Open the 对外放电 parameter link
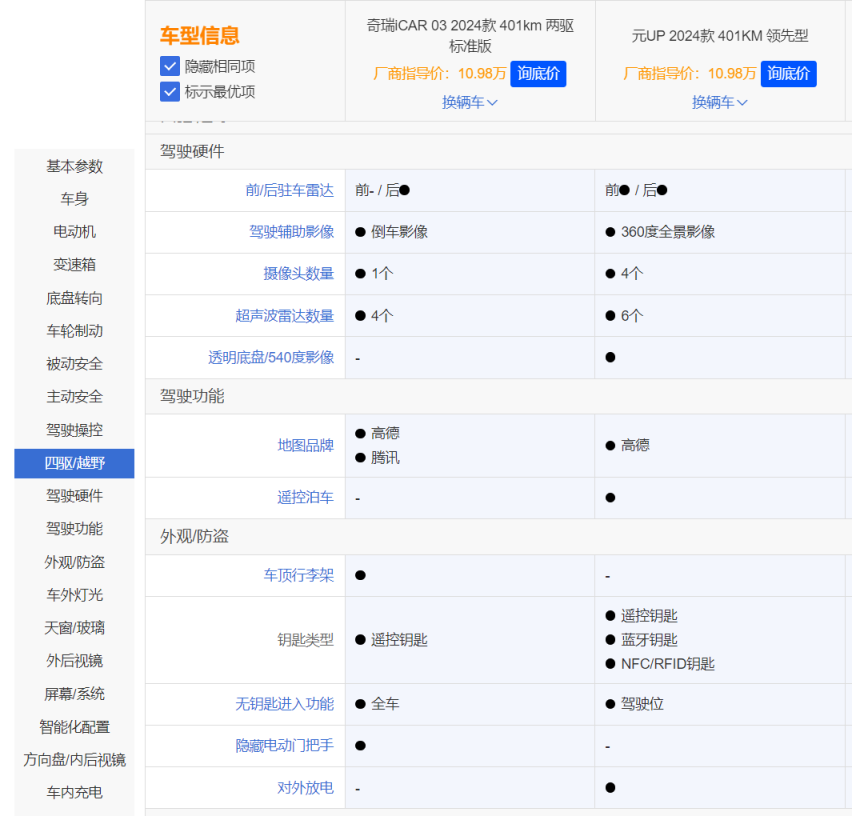Image resolution: width=852 pixels, height=816 pixels. 306,788
